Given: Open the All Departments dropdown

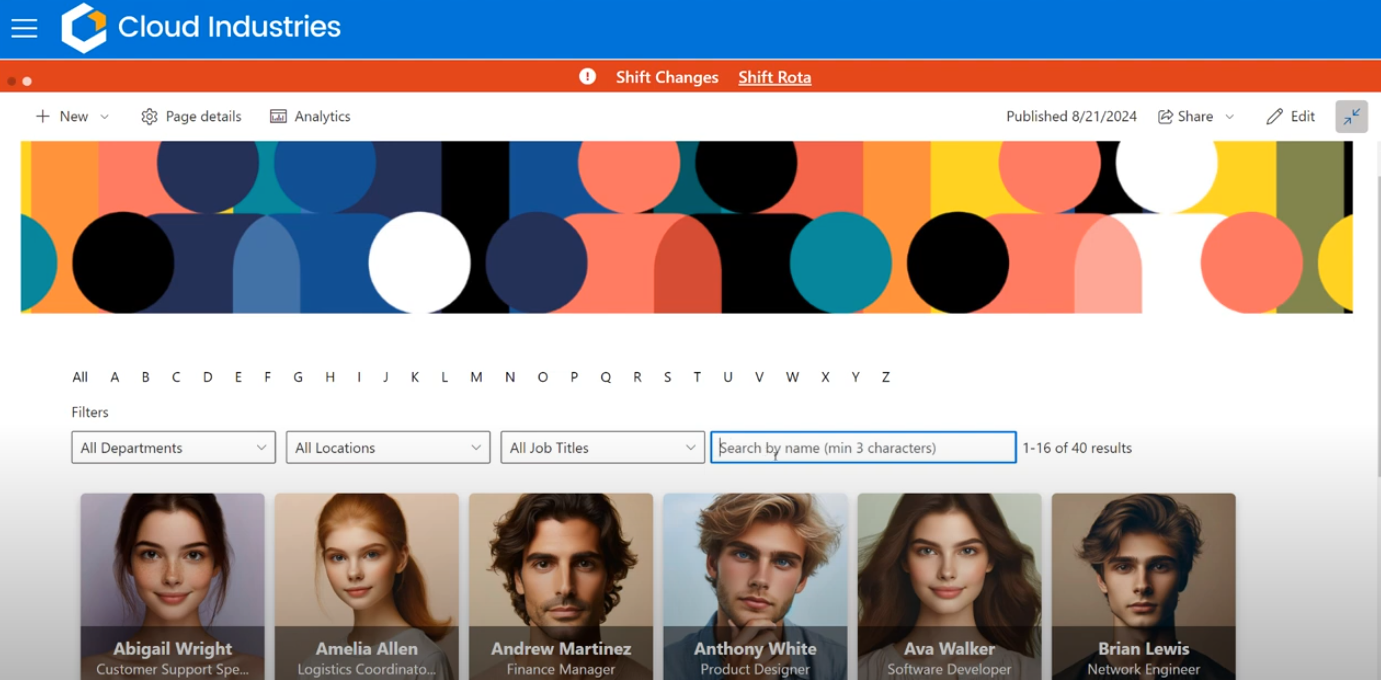Looking at the screenshot, I should pos(173,448).
